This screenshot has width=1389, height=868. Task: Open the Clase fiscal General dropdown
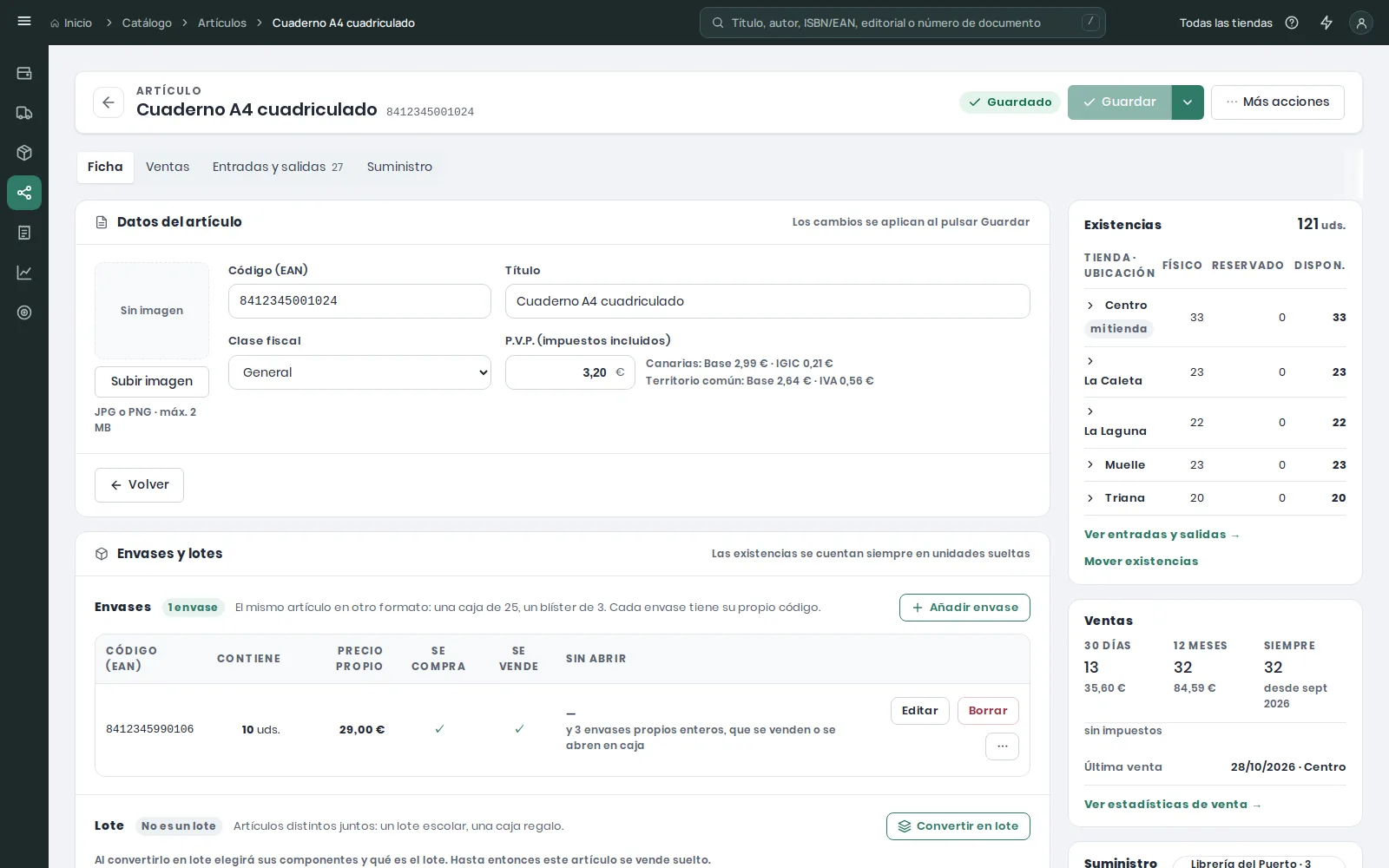(359, 372)
